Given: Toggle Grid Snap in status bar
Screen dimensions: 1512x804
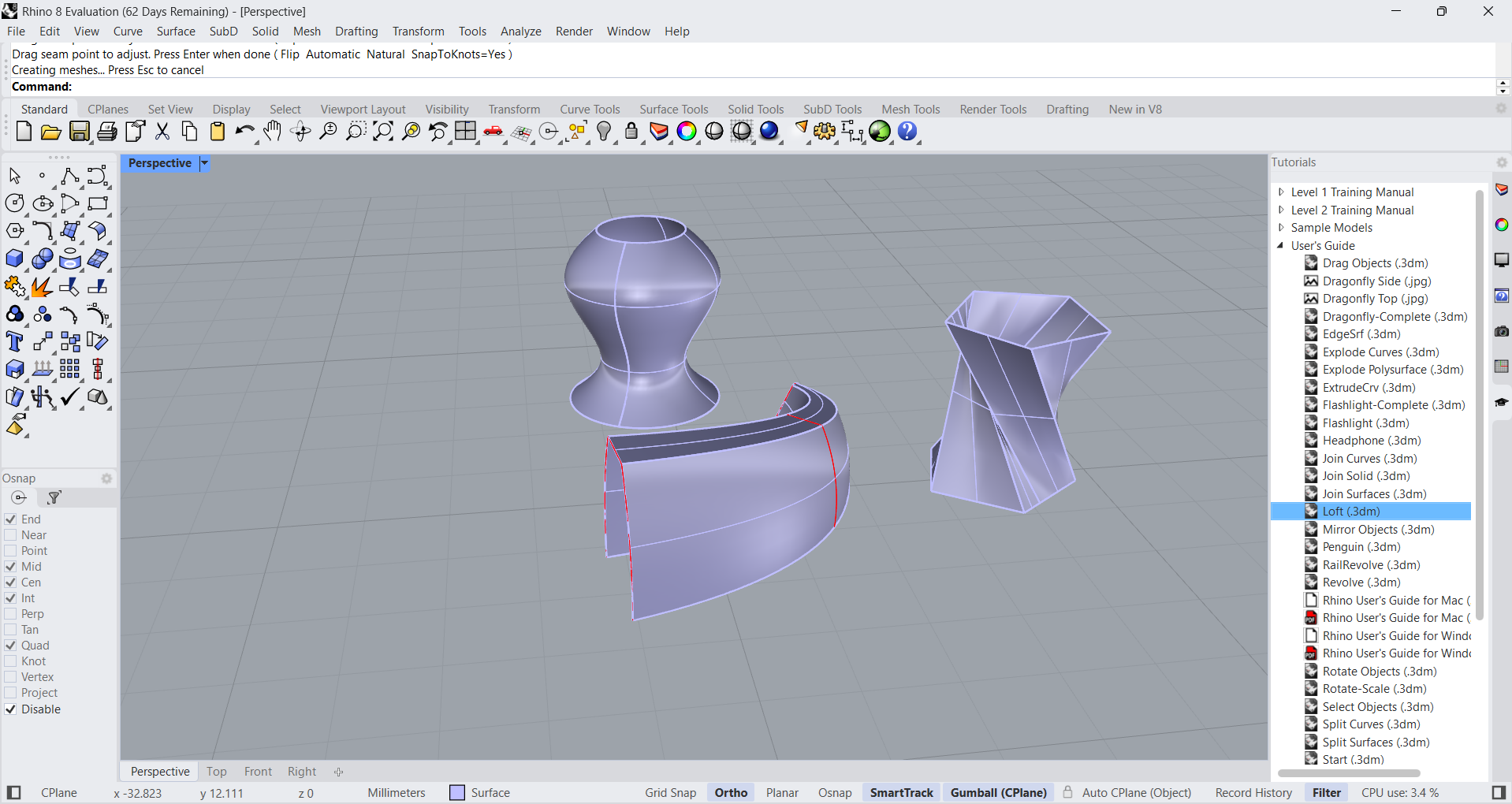Looking at the screenshot, I should tap(670, 793).
